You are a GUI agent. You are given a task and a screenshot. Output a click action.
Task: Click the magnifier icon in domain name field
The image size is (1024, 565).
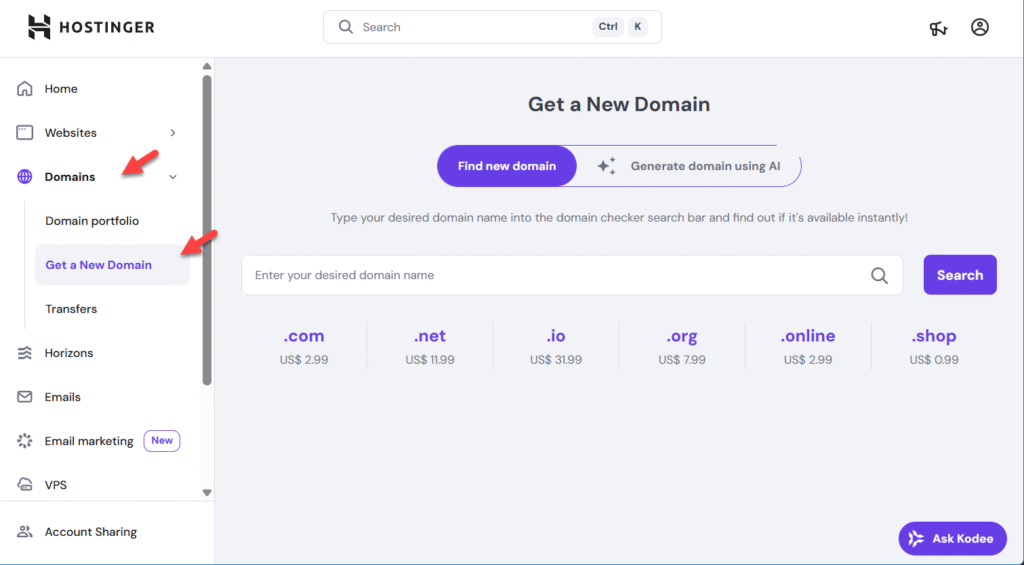click(x=880, y=276)
